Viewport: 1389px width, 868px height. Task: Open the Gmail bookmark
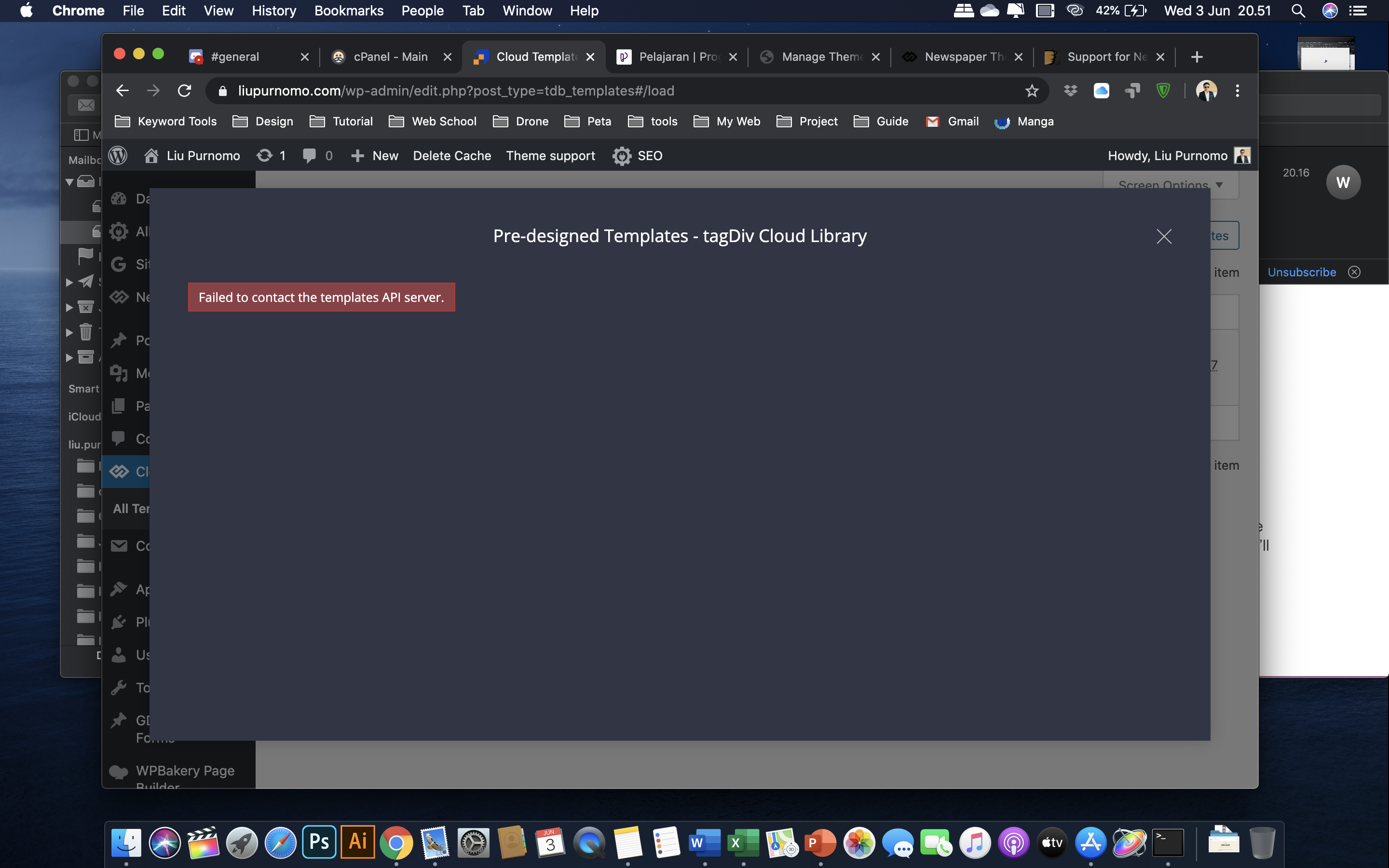tap(952, 122)
